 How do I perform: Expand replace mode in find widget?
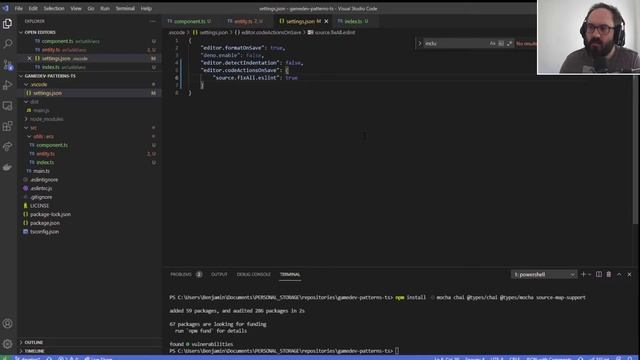420,43
